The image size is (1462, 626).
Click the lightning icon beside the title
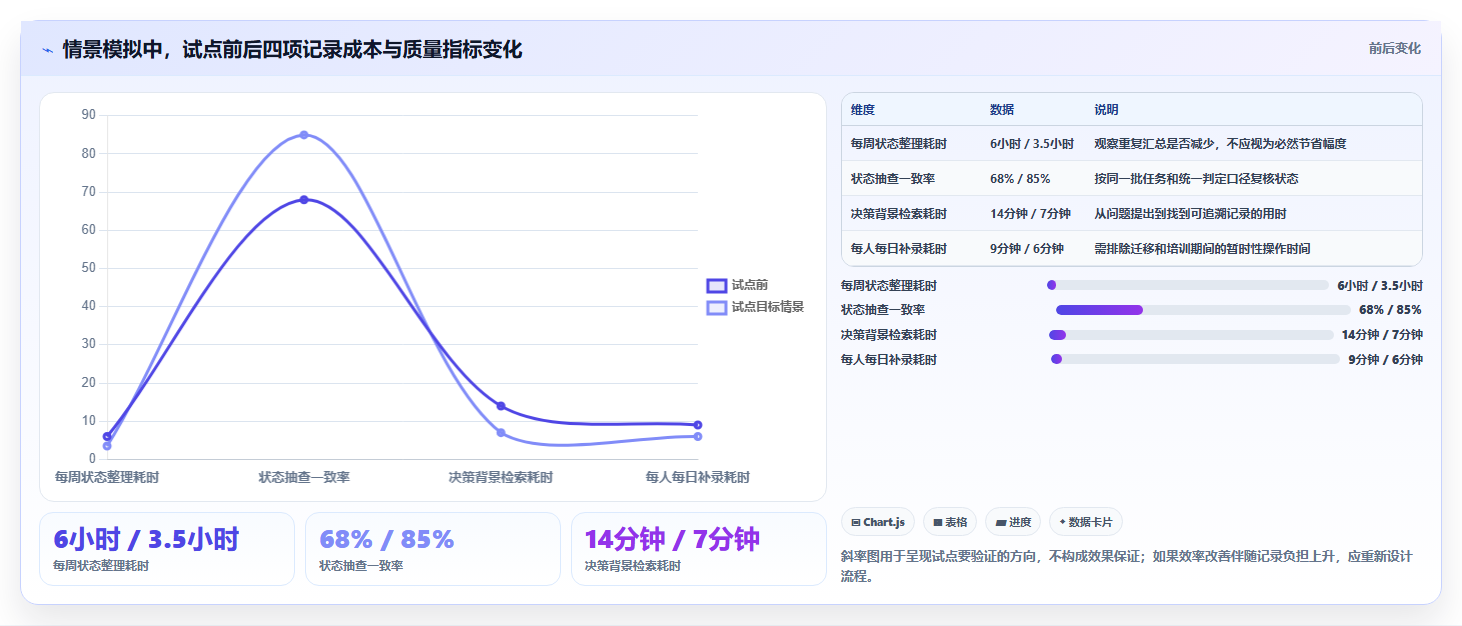tap(48, 50)
